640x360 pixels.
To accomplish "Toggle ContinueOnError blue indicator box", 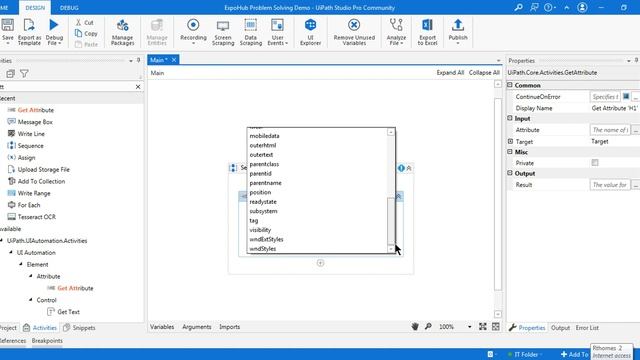I will (626, 97).
